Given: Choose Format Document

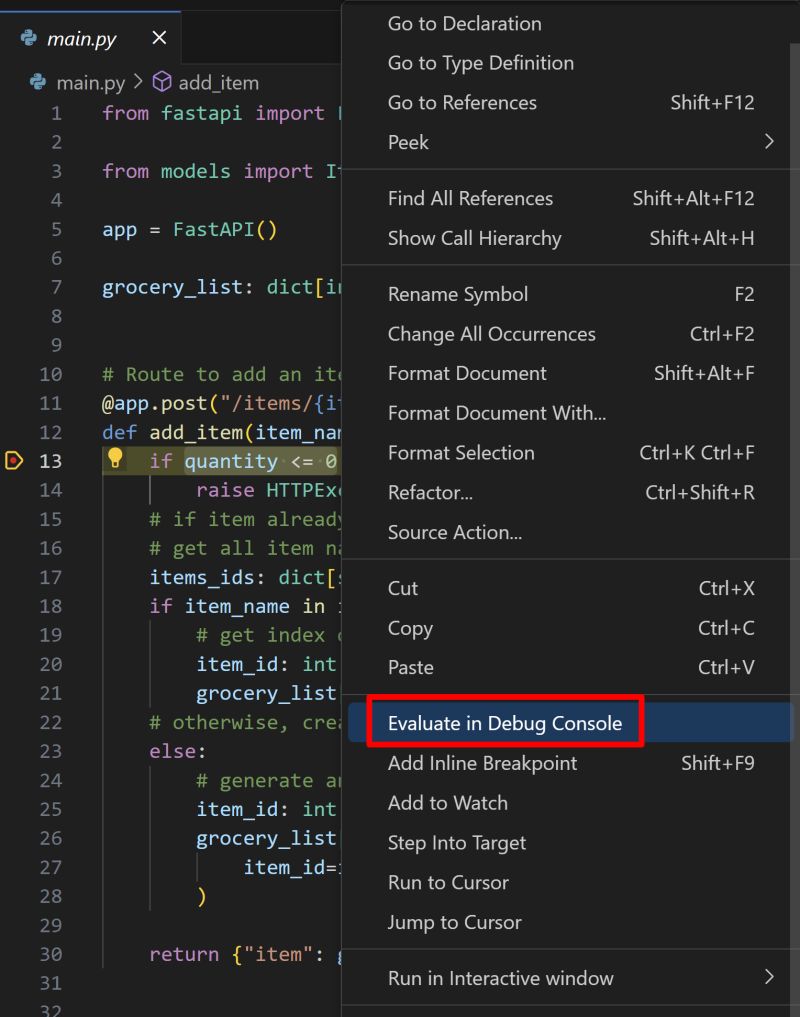Looking at the screenshot, I should point(467,373).
